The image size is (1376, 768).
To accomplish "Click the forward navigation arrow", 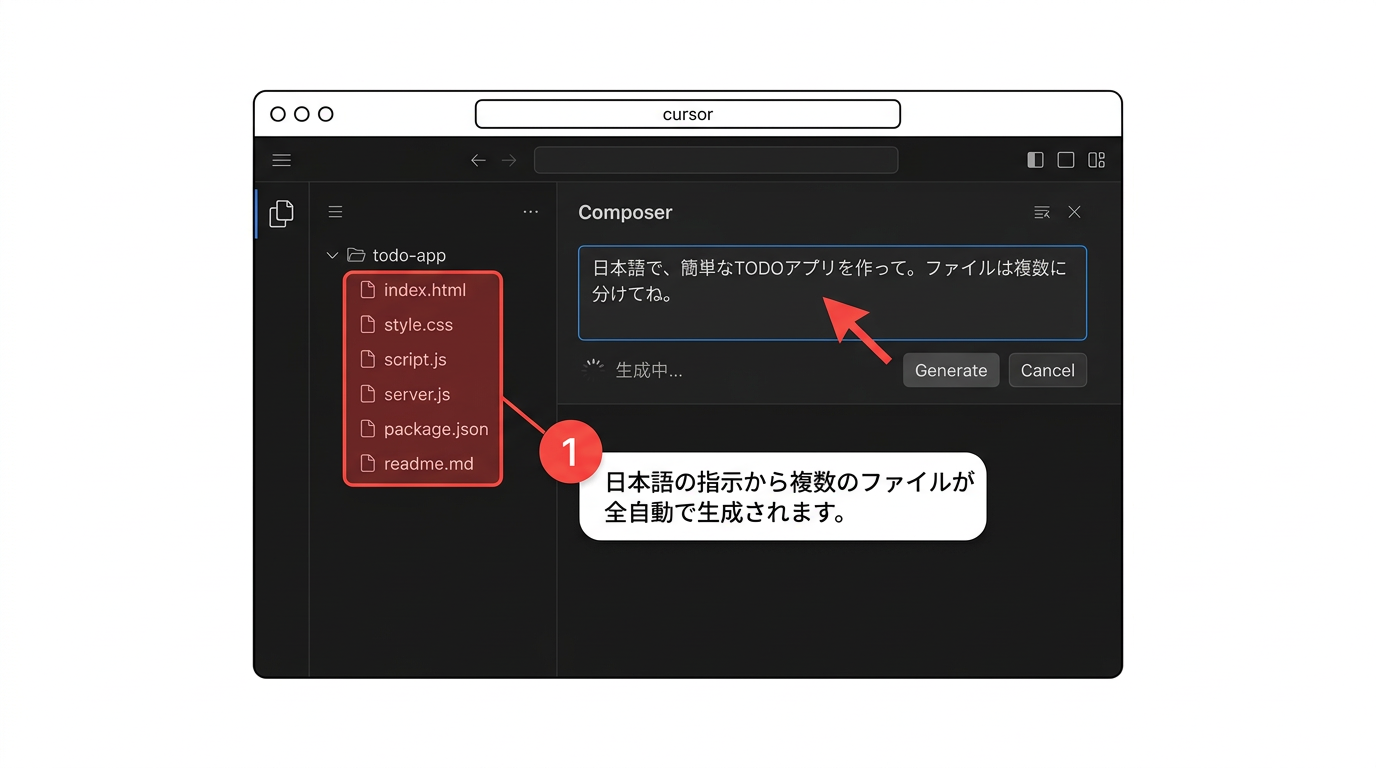I will pos(508,160).
